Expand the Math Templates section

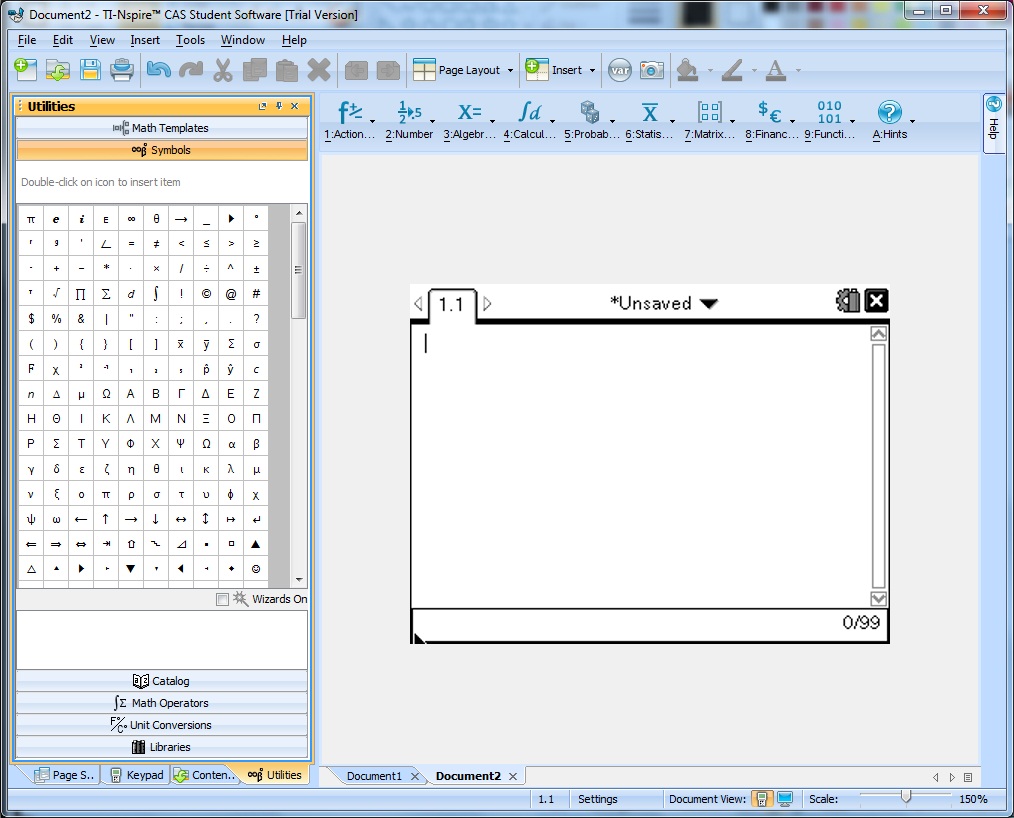[x=161, y=128]
